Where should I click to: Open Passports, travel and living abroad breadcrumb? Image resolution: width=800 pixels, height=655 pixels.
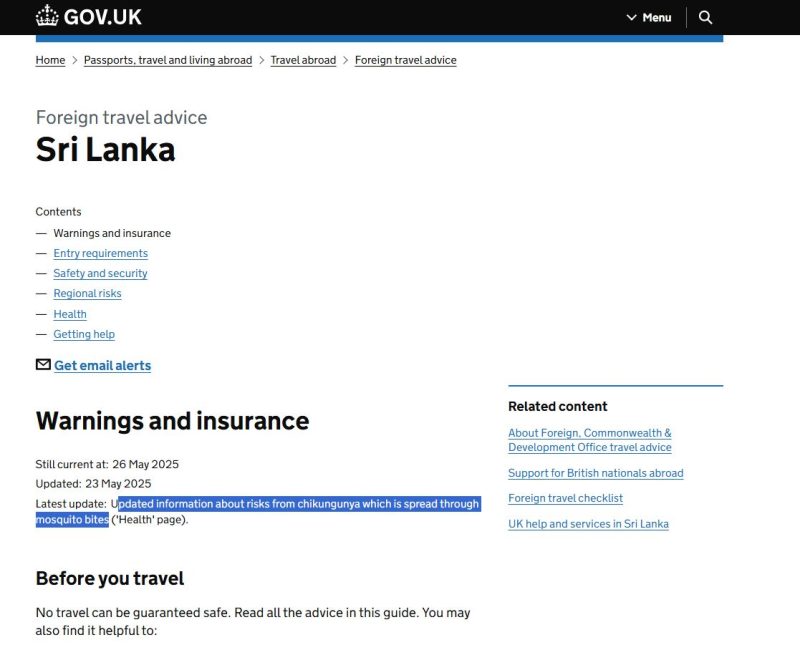click(168, 60)
